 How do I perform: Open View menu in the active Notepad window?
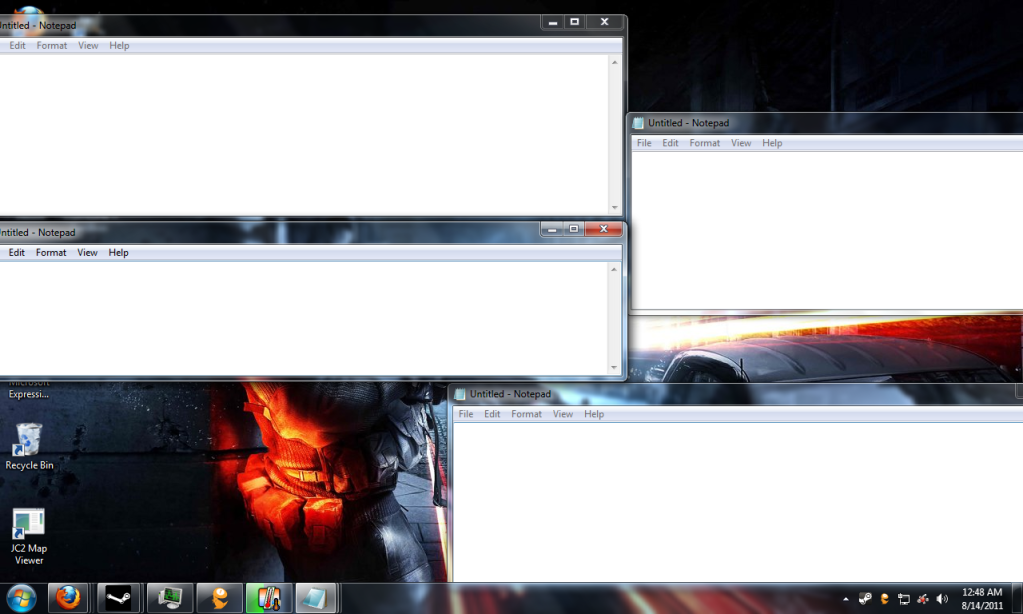tap(87, 253)
